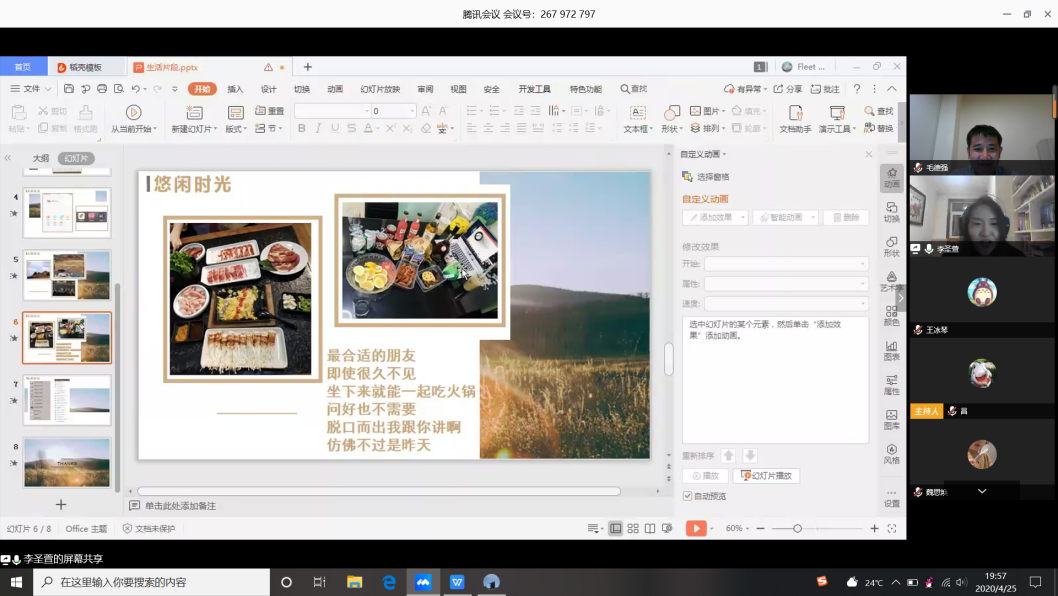Open the font size dropdown
This screenshot has width=1058, height=596.
pyautogui.click(x=411, y=111)
